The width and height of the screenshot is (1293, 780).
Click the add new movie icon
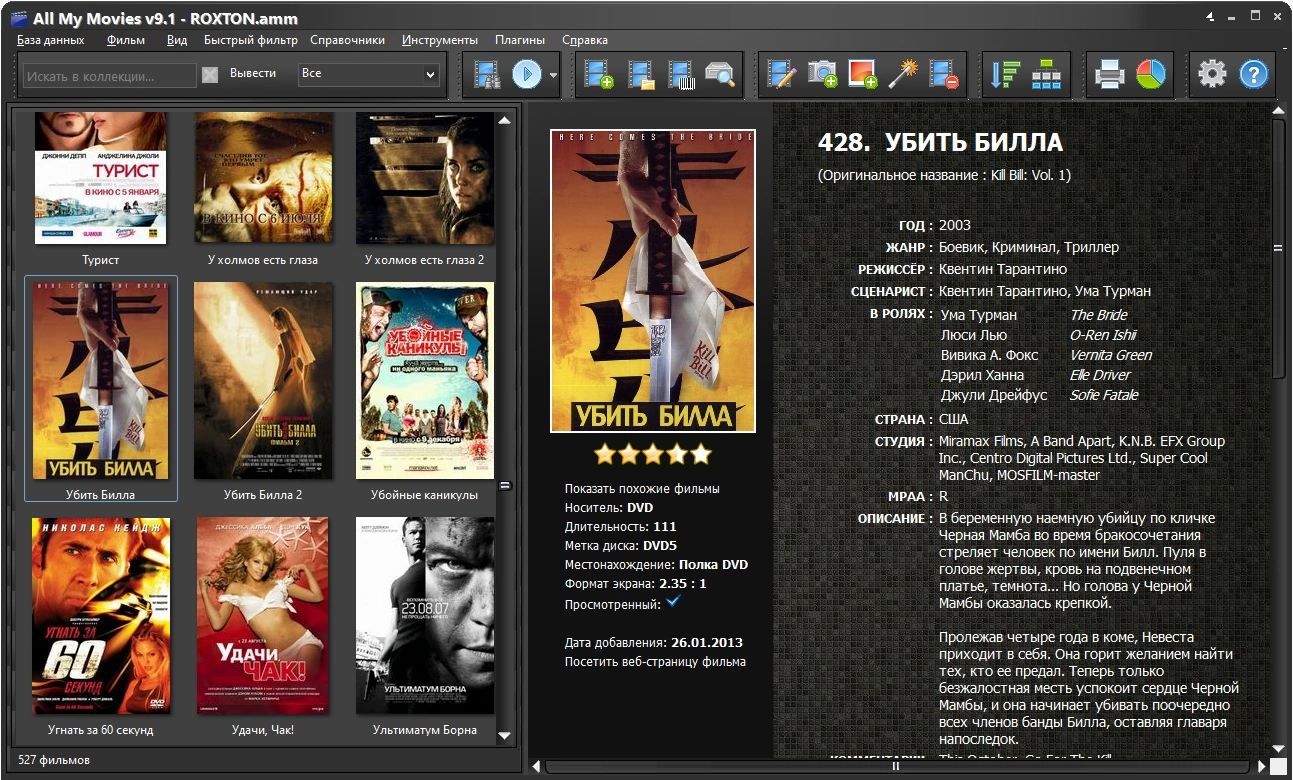pos(599,74)
